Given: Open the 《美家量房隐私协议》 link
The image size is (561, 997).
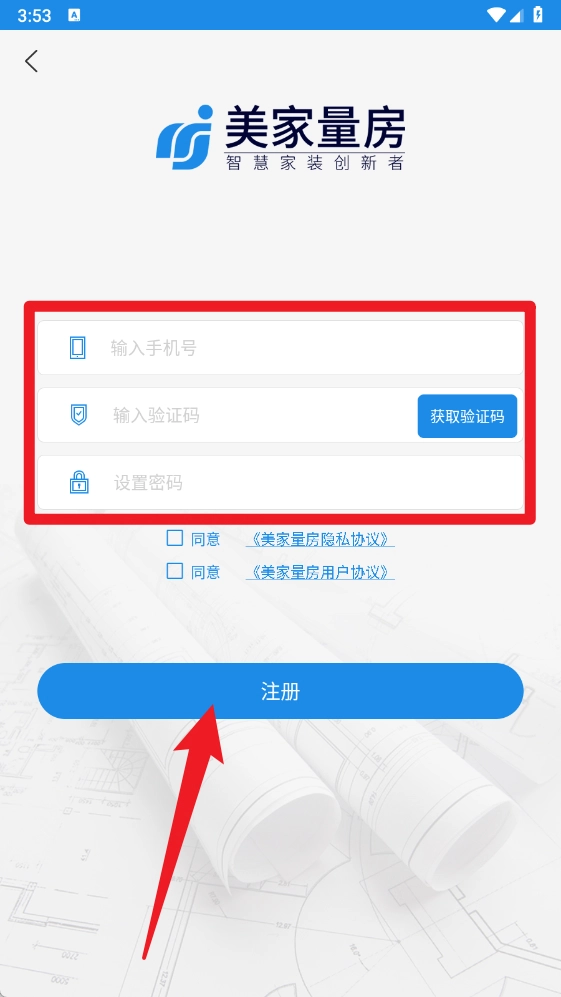Looking at the screenshot, I should 320,540.
